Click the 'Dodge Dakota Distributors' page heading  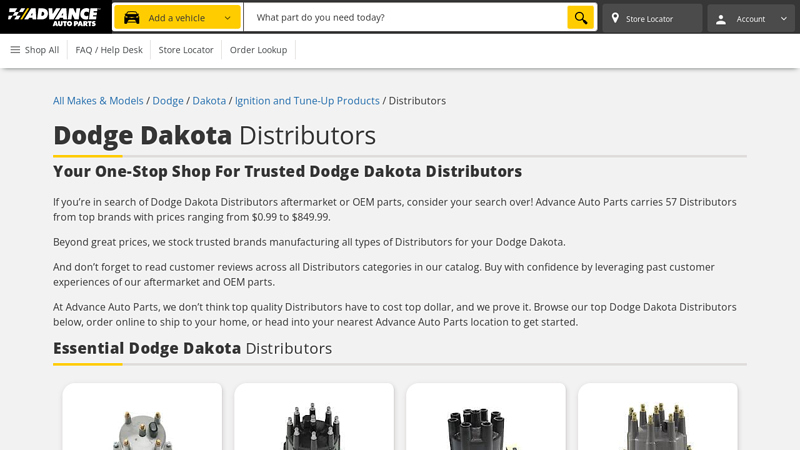(x=214, y=135)
